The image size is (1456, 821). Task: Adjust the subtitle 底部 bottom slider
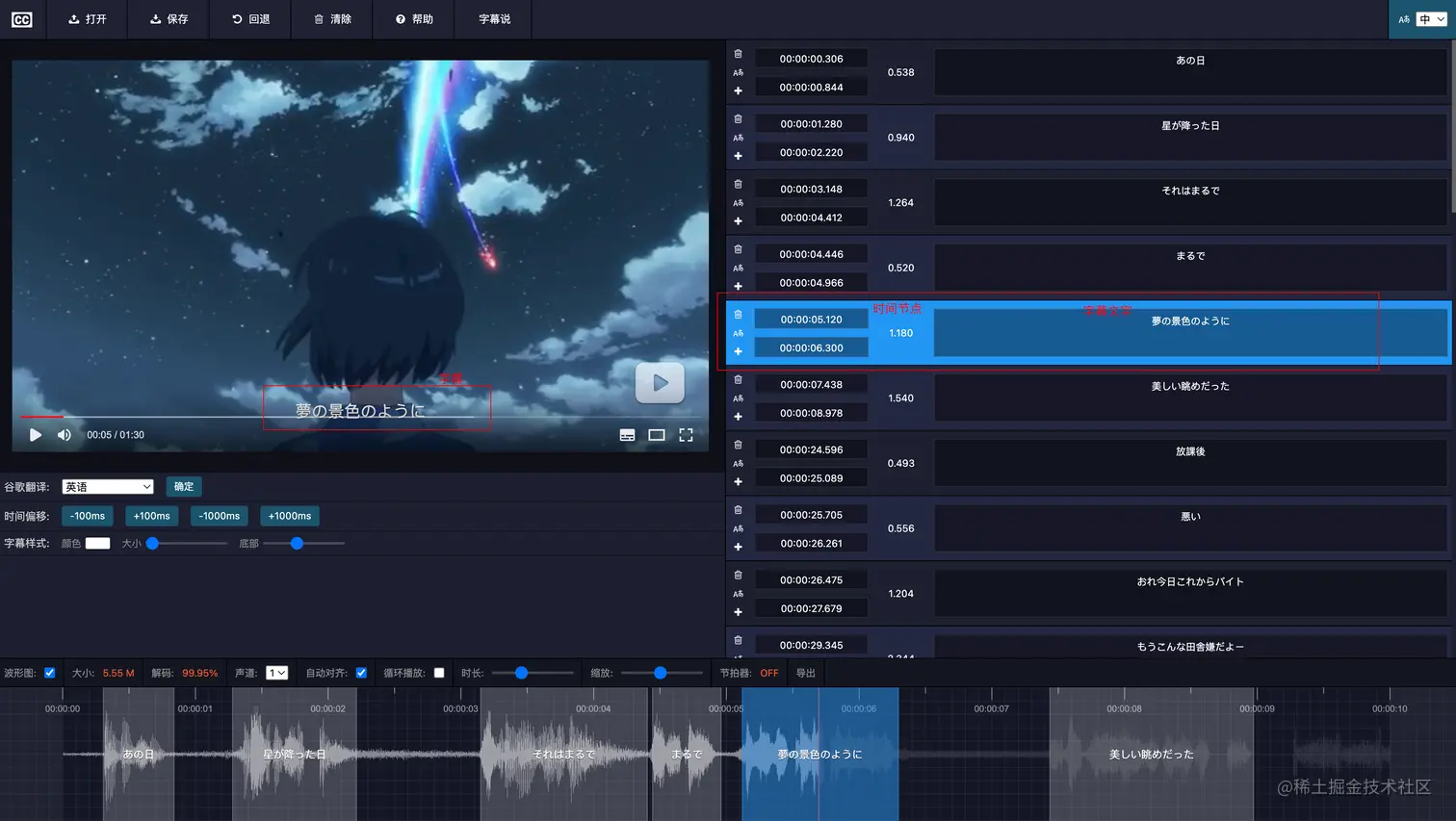click(303, 544)
